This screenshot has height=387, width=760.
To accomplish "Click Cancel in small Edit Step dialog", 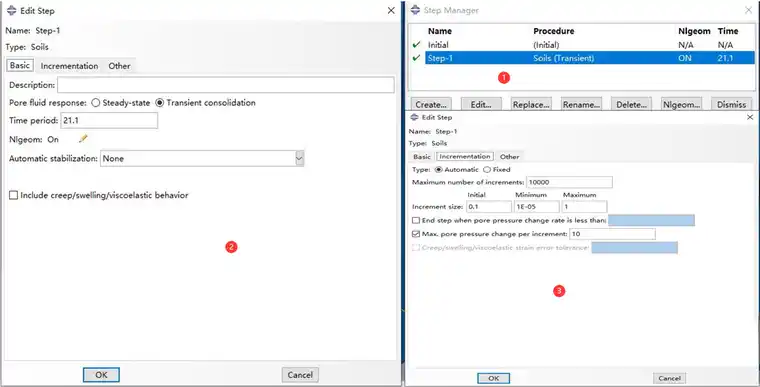I will pyautogui.click(x=669, y=378).
